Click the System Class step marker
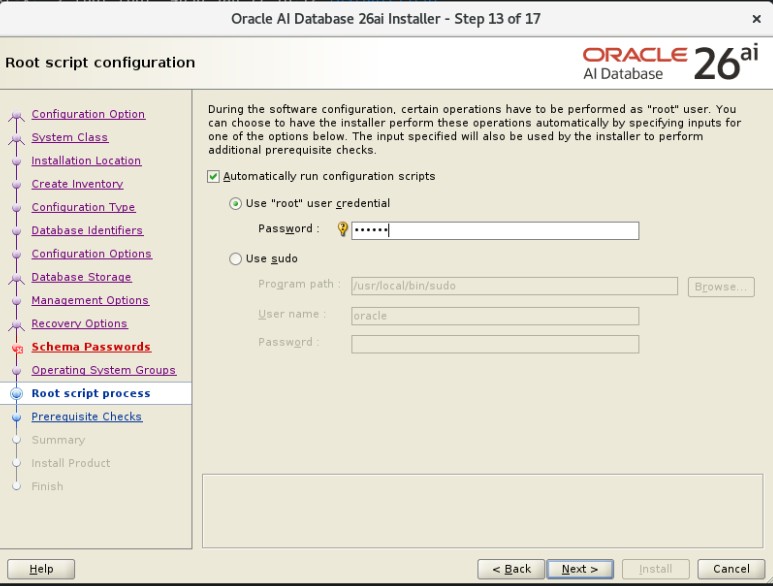773x586 pixels. pos(17,138)
